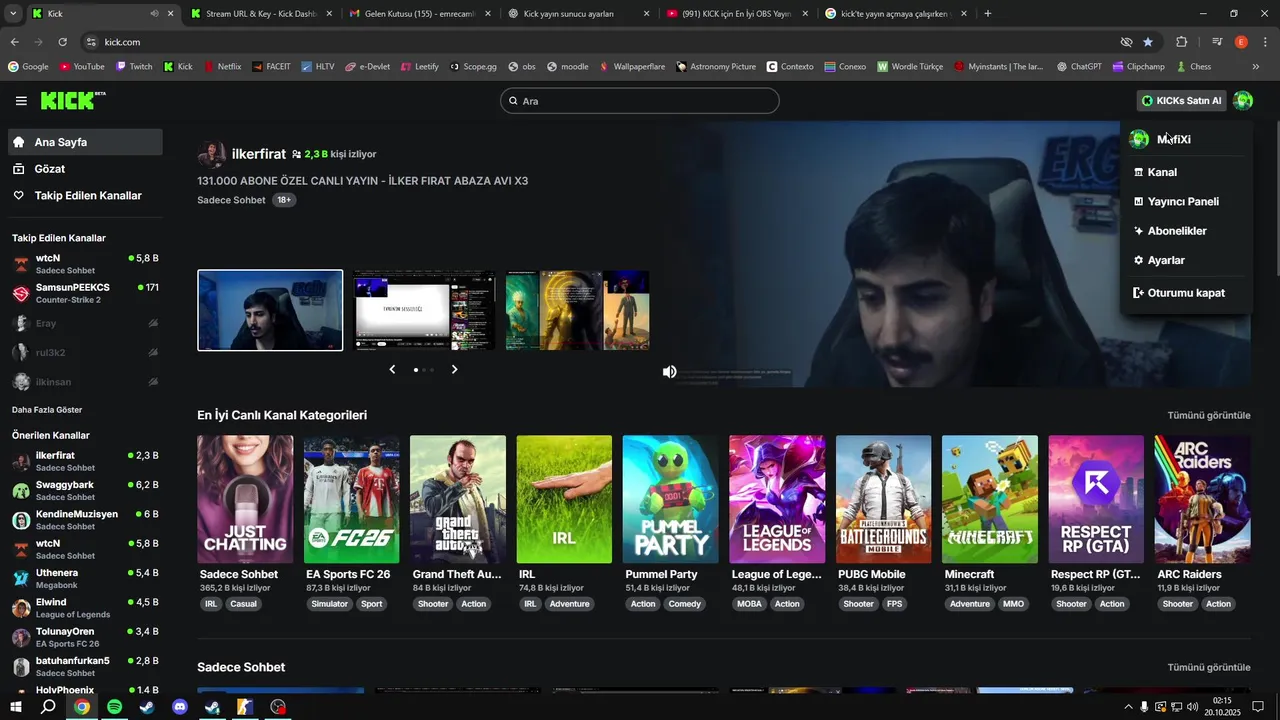Open TolunayOren recommended channel row
Image resolution: width=1280 pixels, height=720 pixels.
[x=84, y=637]
